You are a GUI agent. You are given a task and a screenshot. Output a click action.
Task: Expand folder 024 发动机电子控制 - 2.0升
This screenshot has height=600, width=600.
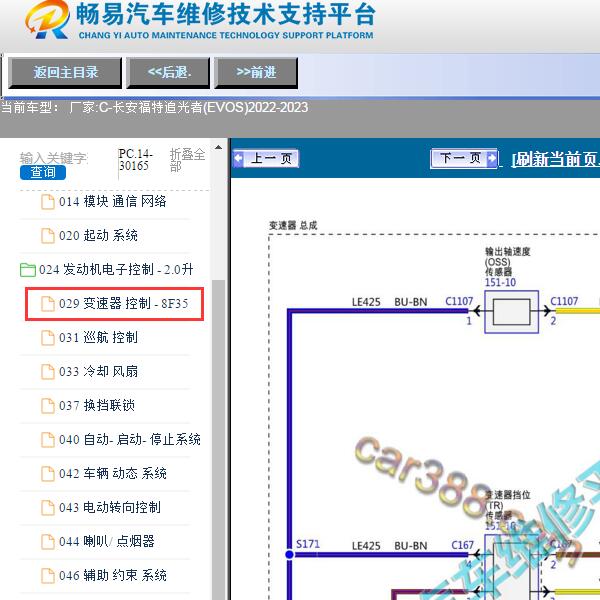tap(116, 269)
